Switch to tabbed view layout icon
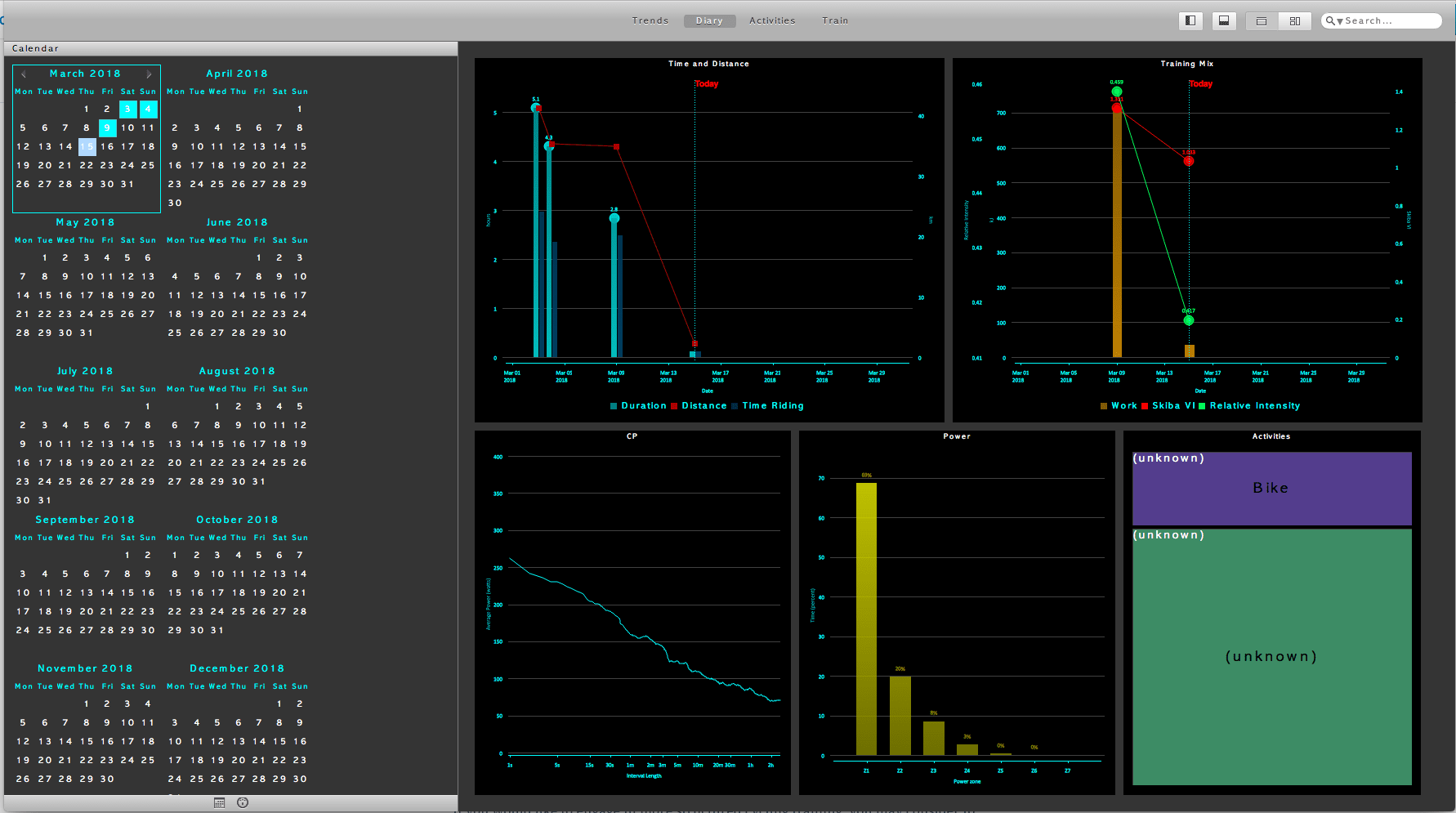 [1262, 20]
